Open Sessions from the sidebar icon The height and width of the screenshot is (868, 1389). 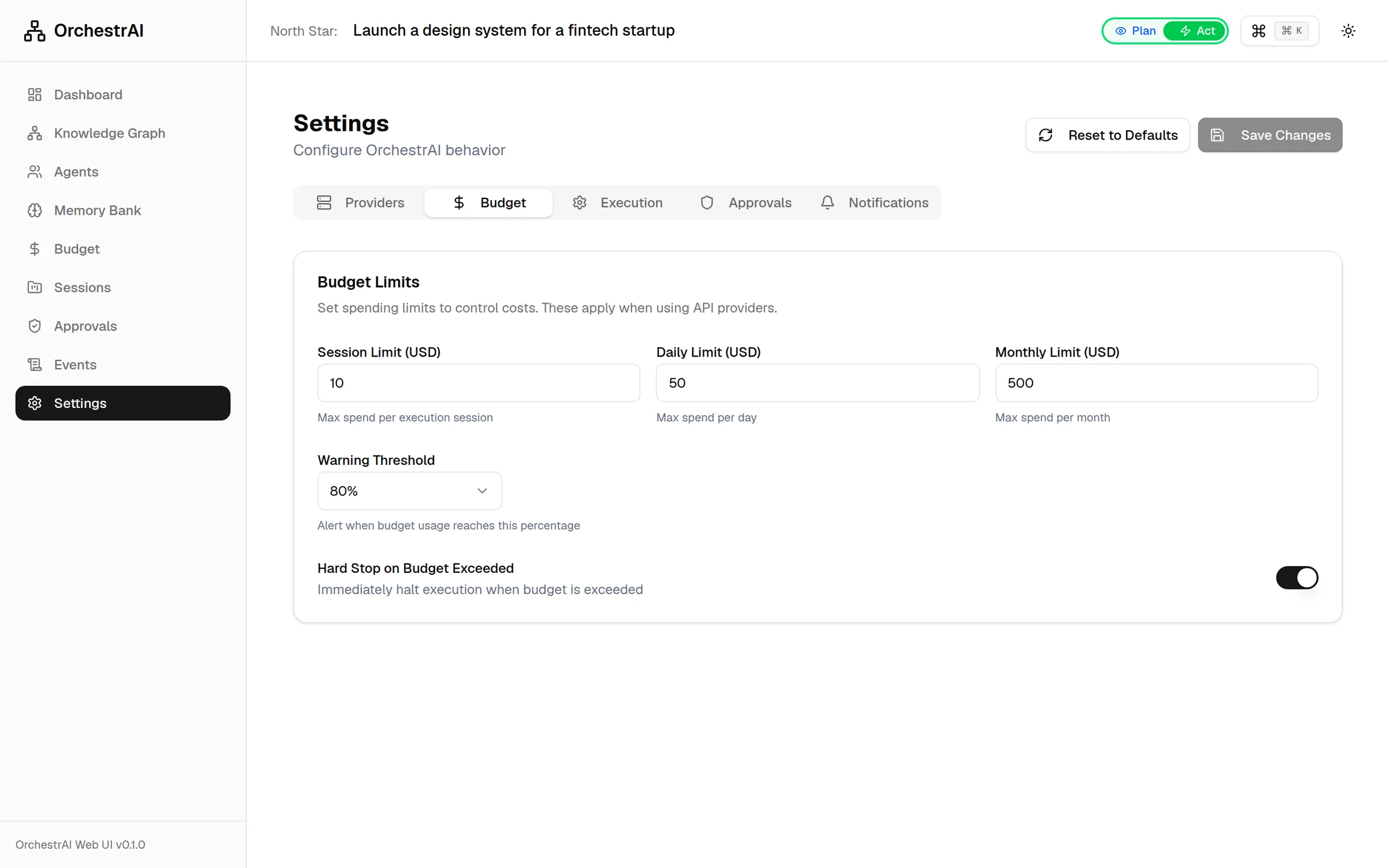click(x=35, y=287)
